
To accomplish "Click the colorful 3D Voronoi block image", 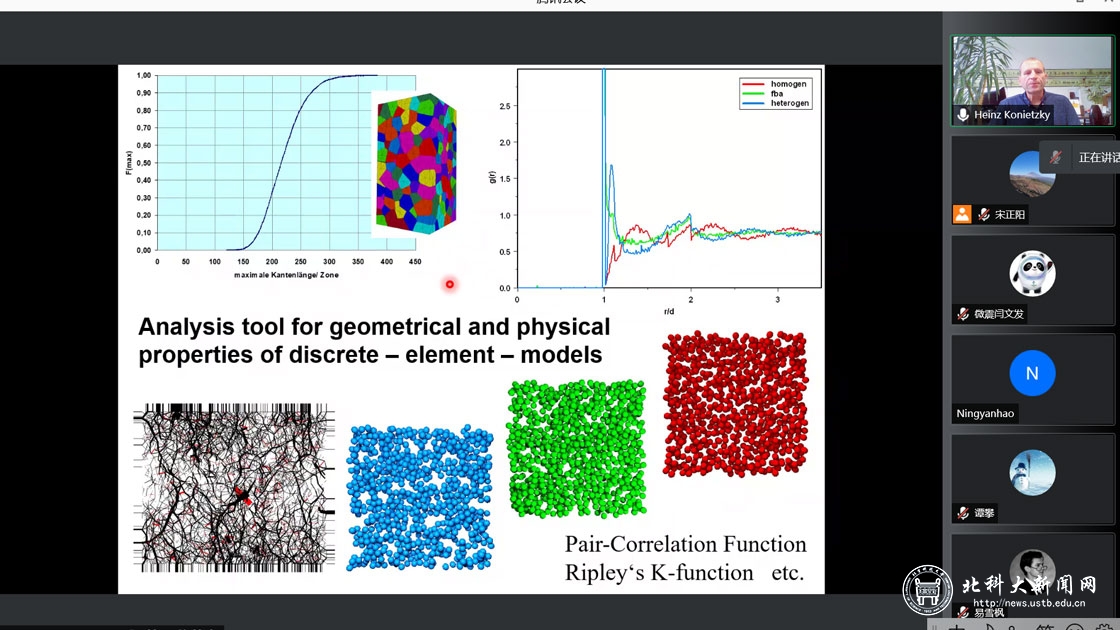I will tap(415, 164).
